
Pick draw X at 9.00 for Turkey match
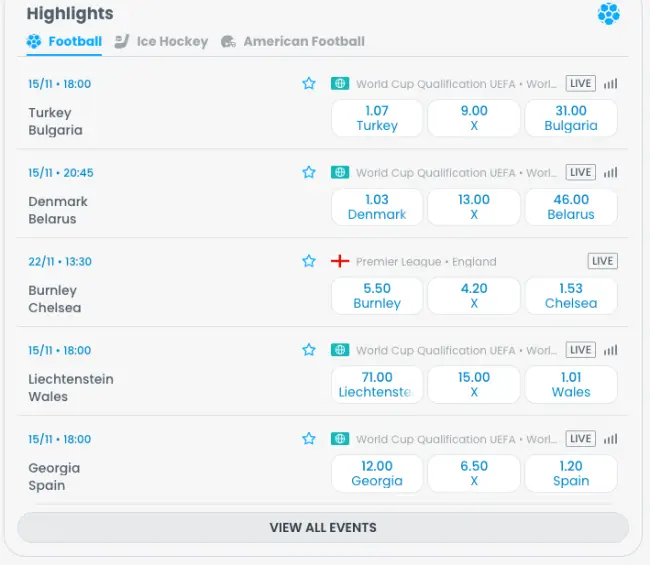tap(474, 118)
